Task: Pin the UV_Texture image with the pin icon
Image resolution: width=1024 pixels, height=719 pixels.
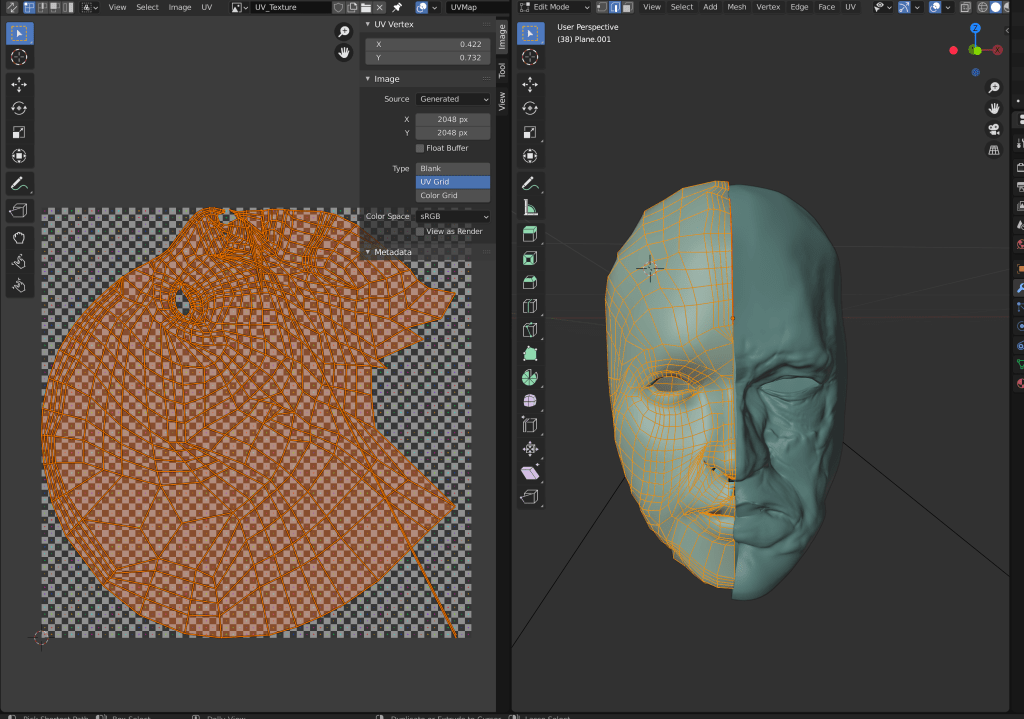Action: pos(397,7)
